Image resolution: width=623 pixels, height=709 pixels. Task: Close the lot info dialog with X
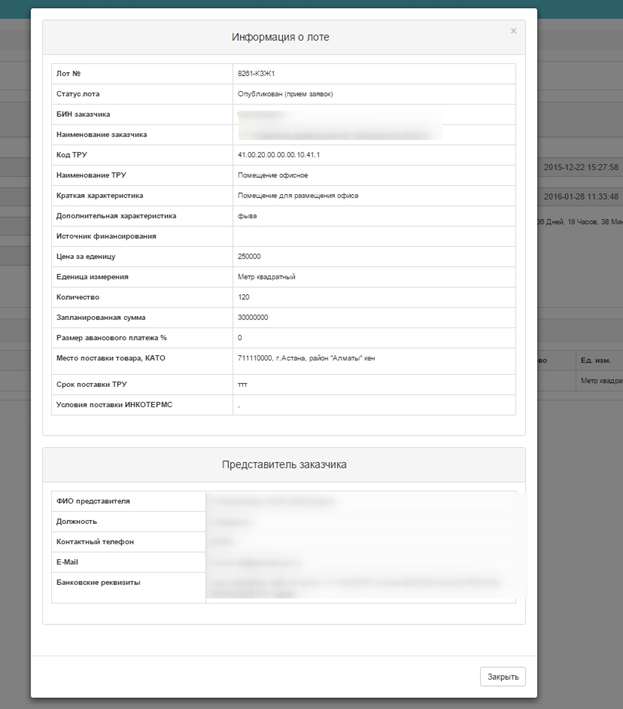pyautogui.click(x=514, y=31)
